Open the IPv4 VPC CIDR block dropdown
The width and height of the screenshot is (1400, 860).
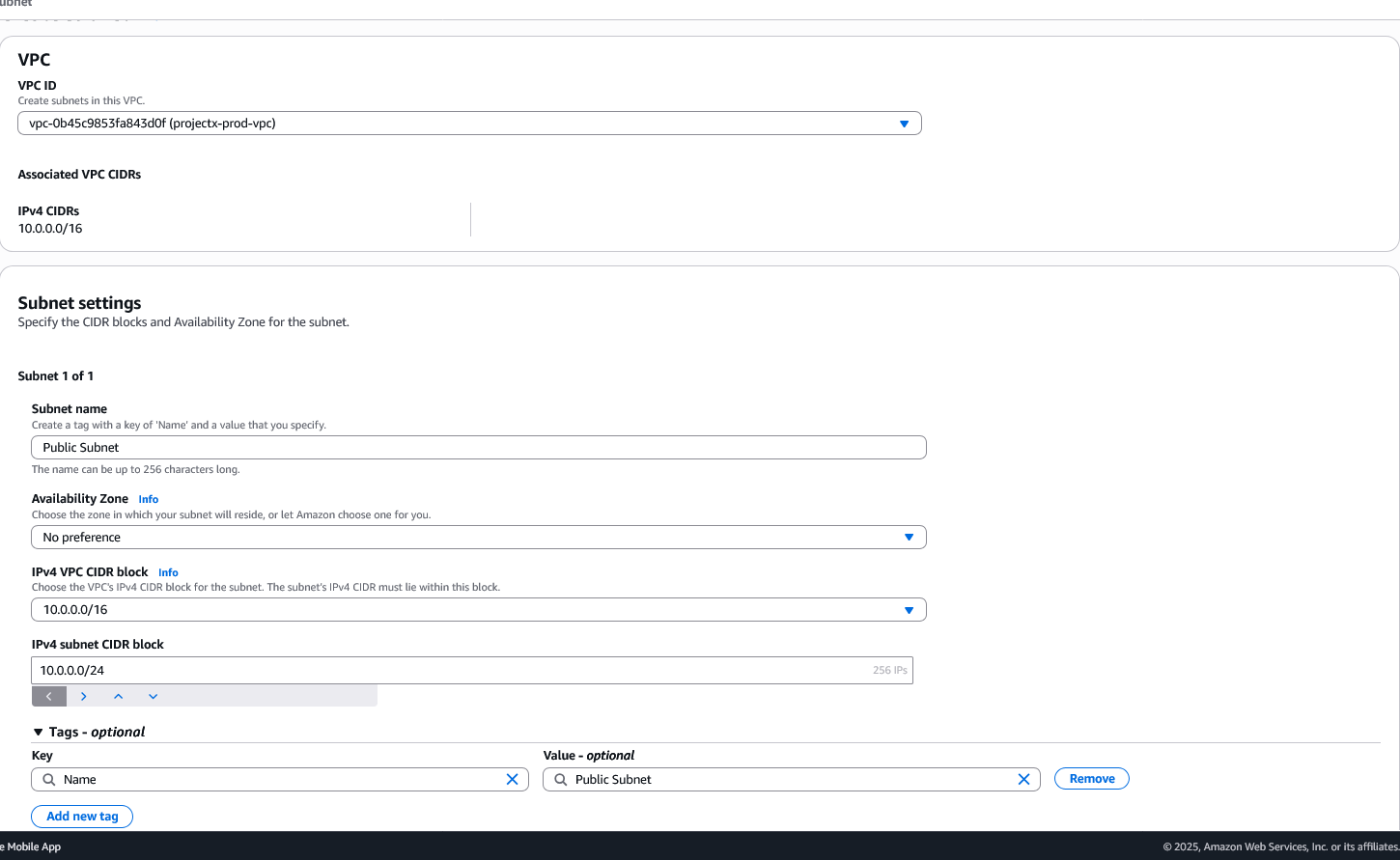point(478,610)
